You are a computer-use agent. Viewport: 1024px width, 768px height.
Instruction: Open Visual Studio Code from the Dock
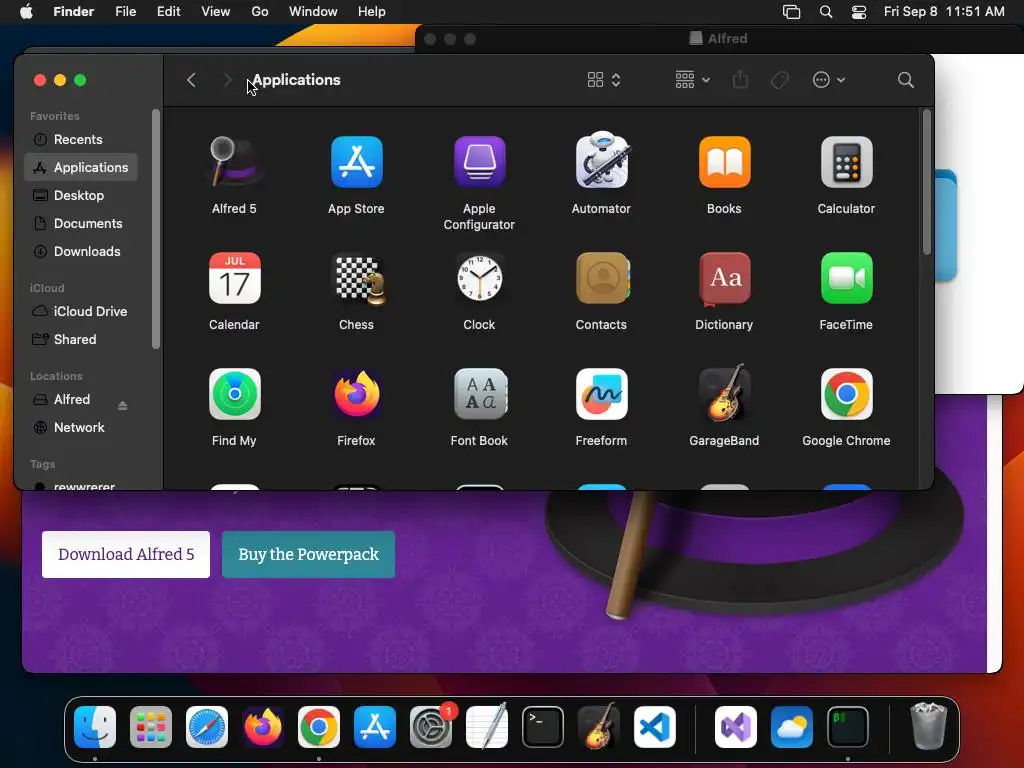pyautogui.click(x=654, y=727)
